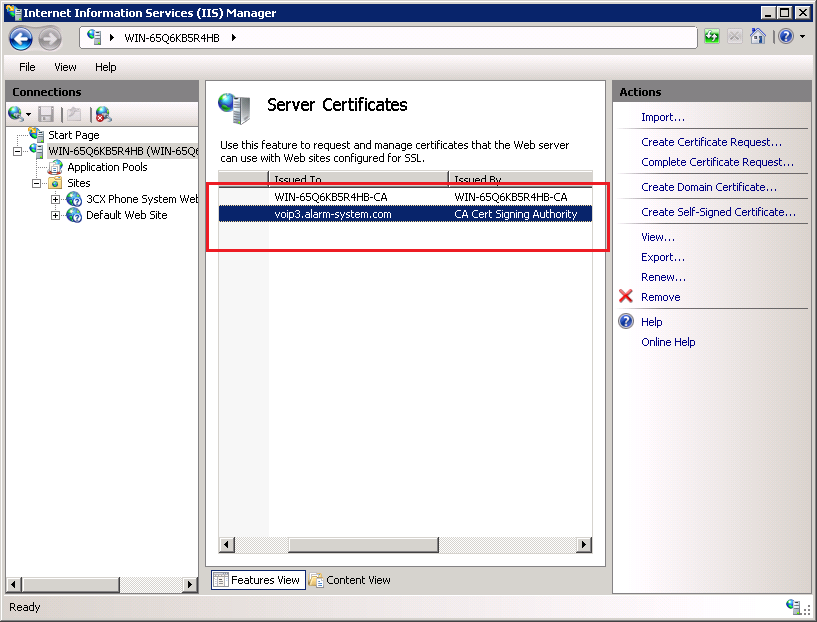This screenshot has width=817, height=622.
Task: Select the WIN-65Q6KB5R4HB-CA certificate row
Action: 405,197
